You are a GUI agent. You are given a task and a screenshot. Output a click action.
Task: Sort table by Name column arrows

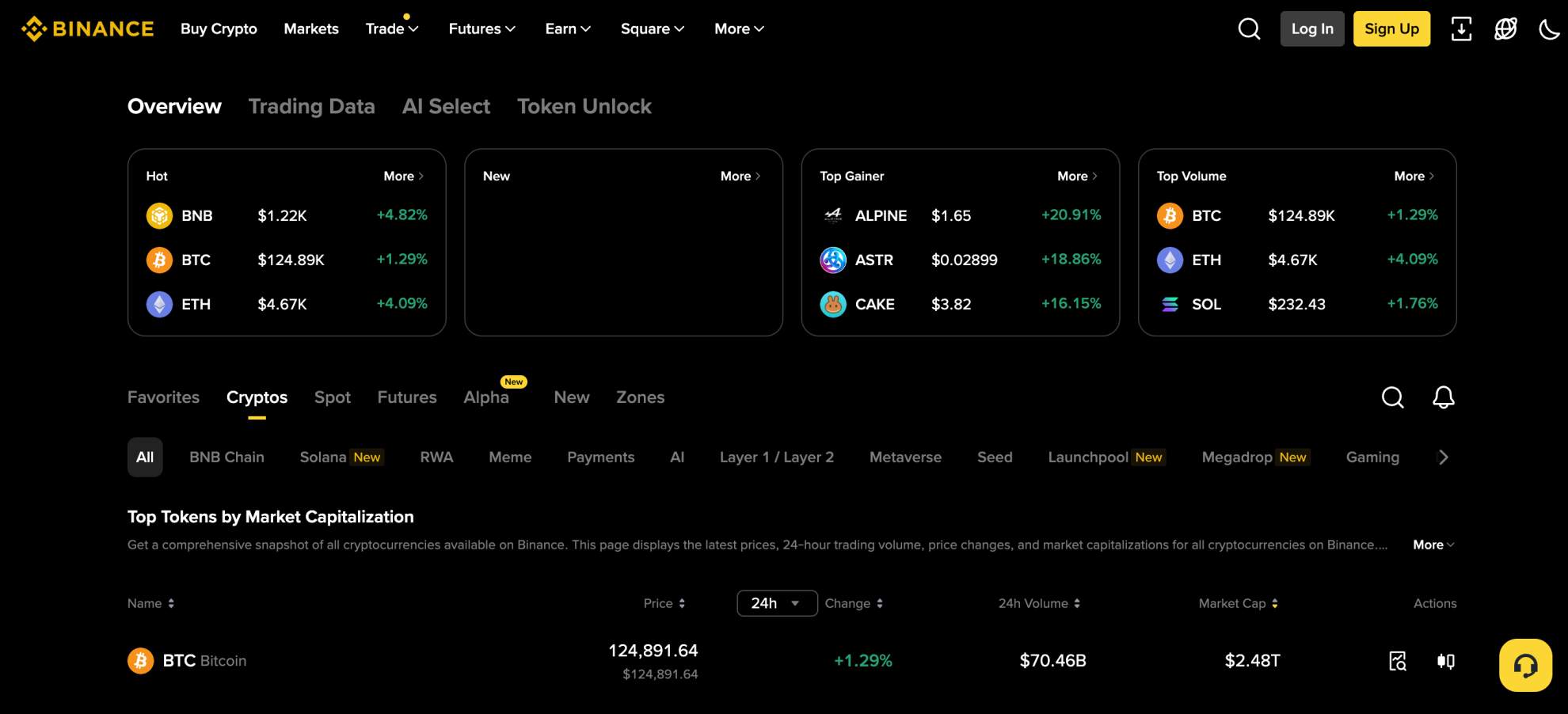click(171, 603)
